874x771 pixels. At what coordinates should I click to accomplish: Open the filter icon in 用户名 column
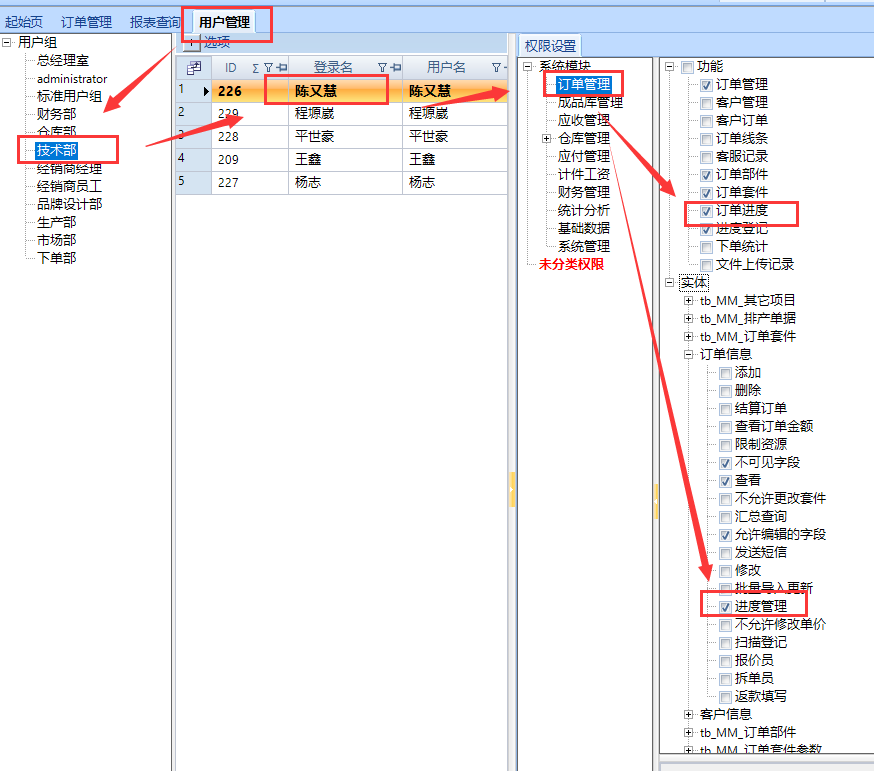(495, 67)
